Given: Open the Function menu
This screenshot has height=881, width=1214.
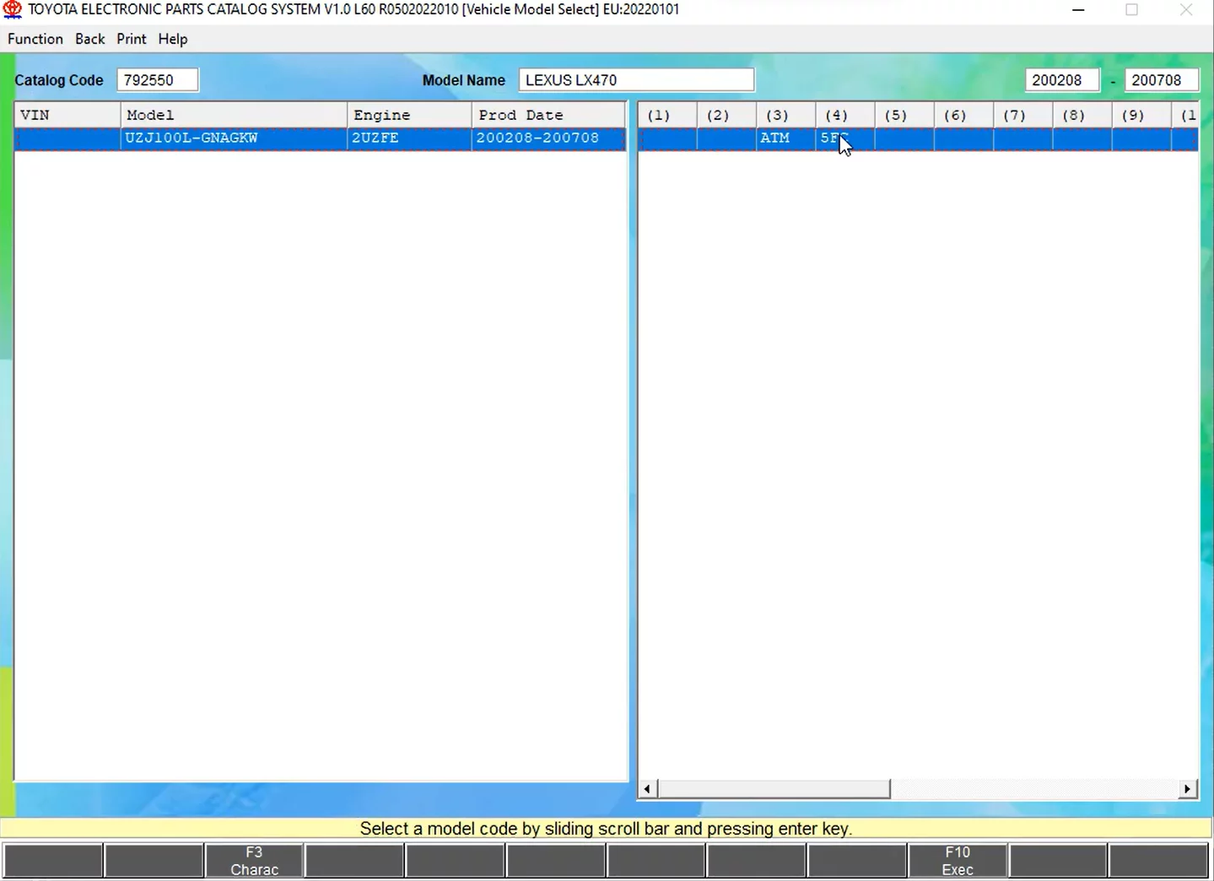Looking at the screenshot, I should click(35, 39).
